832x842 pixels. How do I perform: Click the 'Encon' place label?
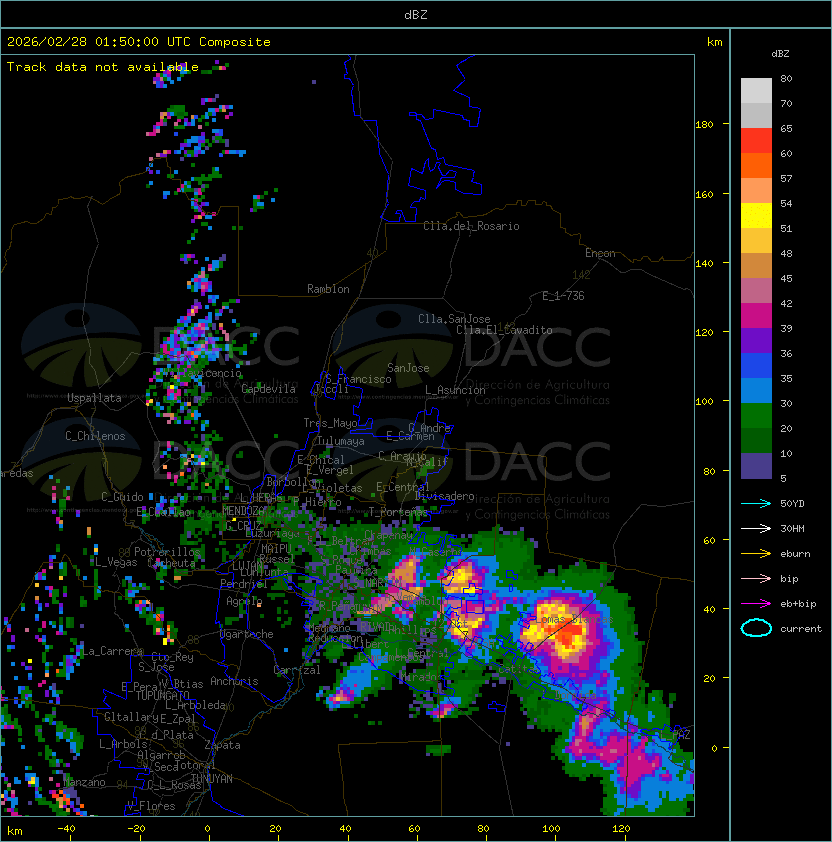click(x=600, y=253)
